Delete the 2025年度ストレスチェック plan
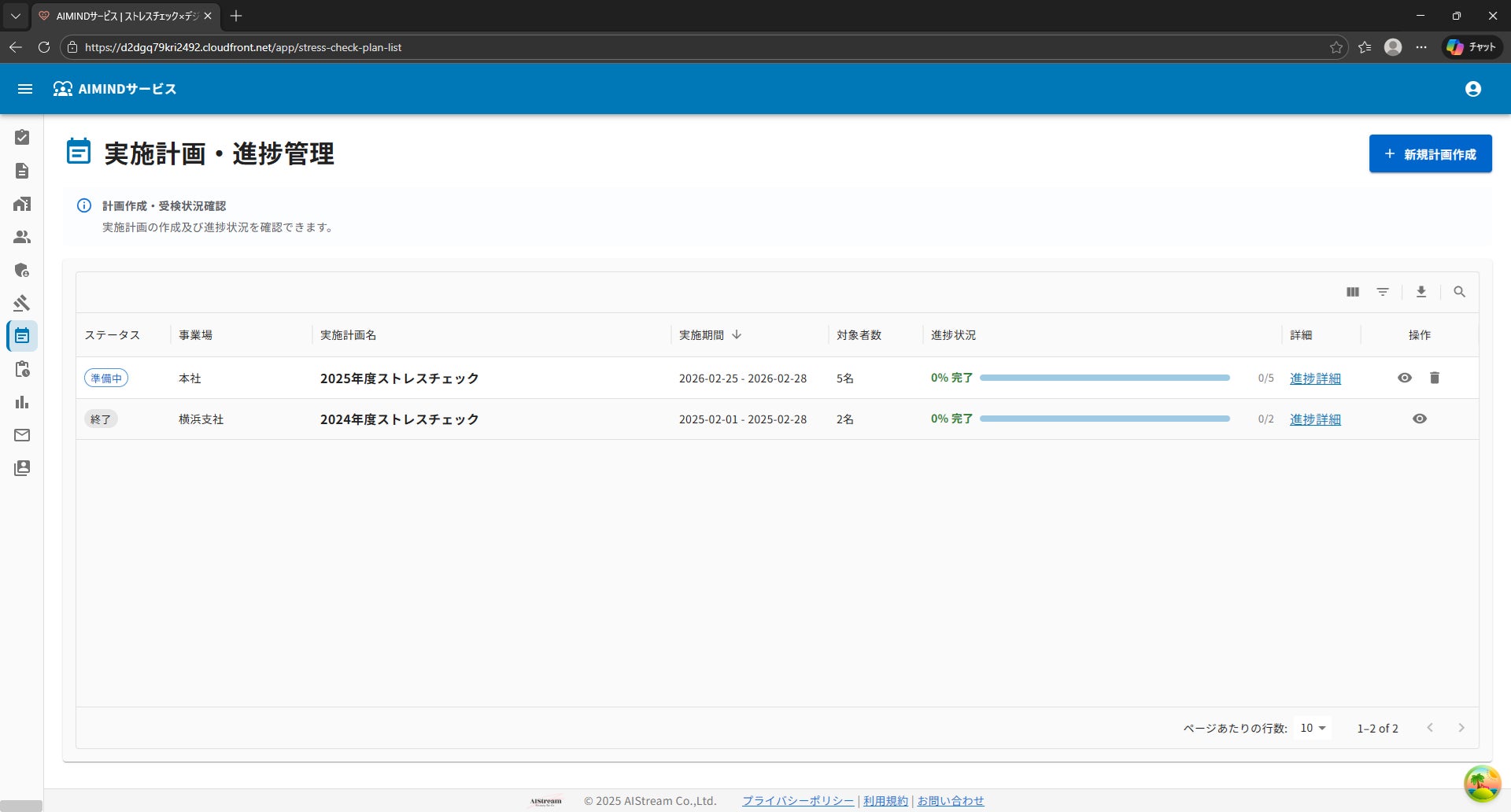1511x812 pixels. click(x=1434, y=378)
